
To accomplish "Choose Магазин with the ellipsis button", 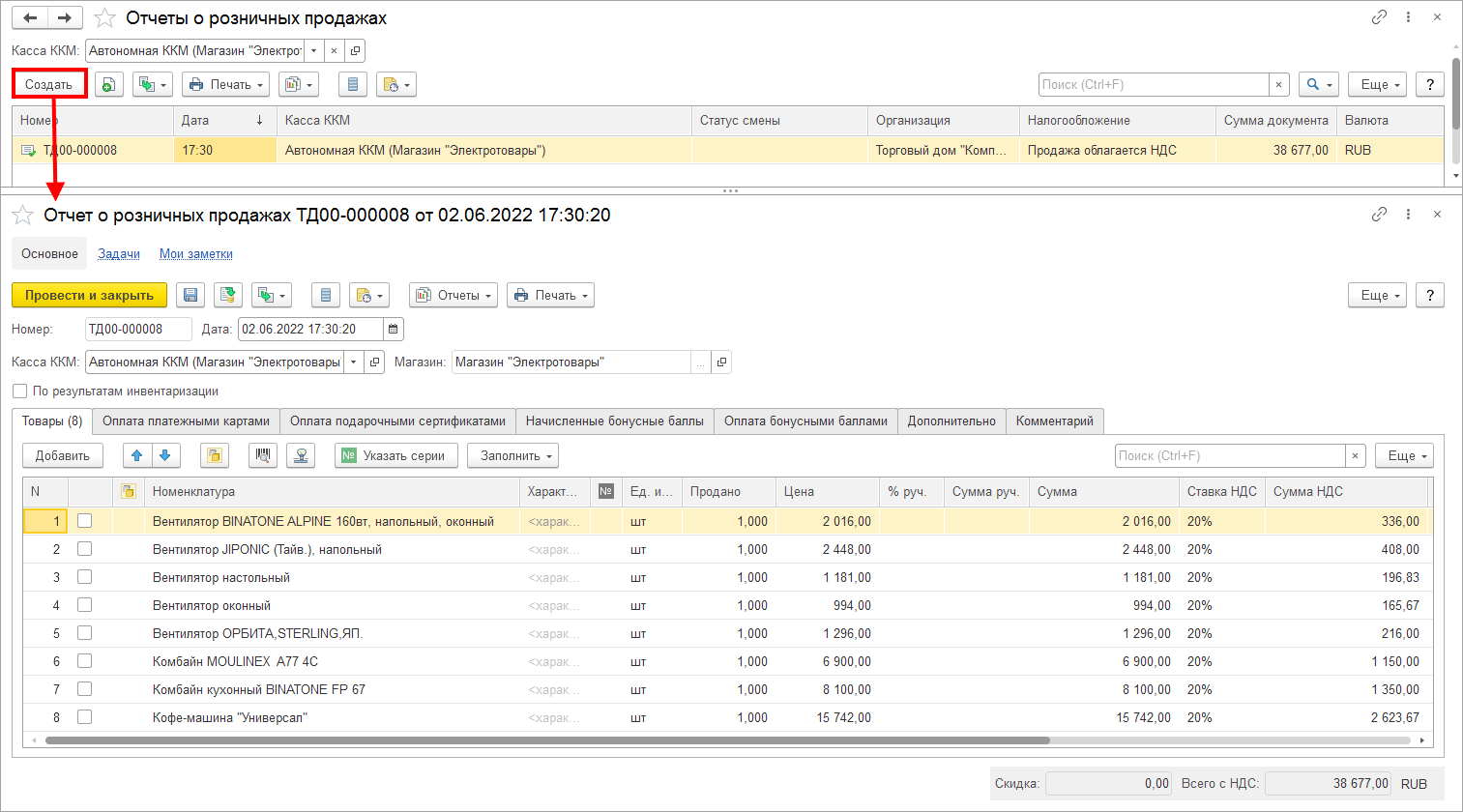I will (x=700, y=362).
